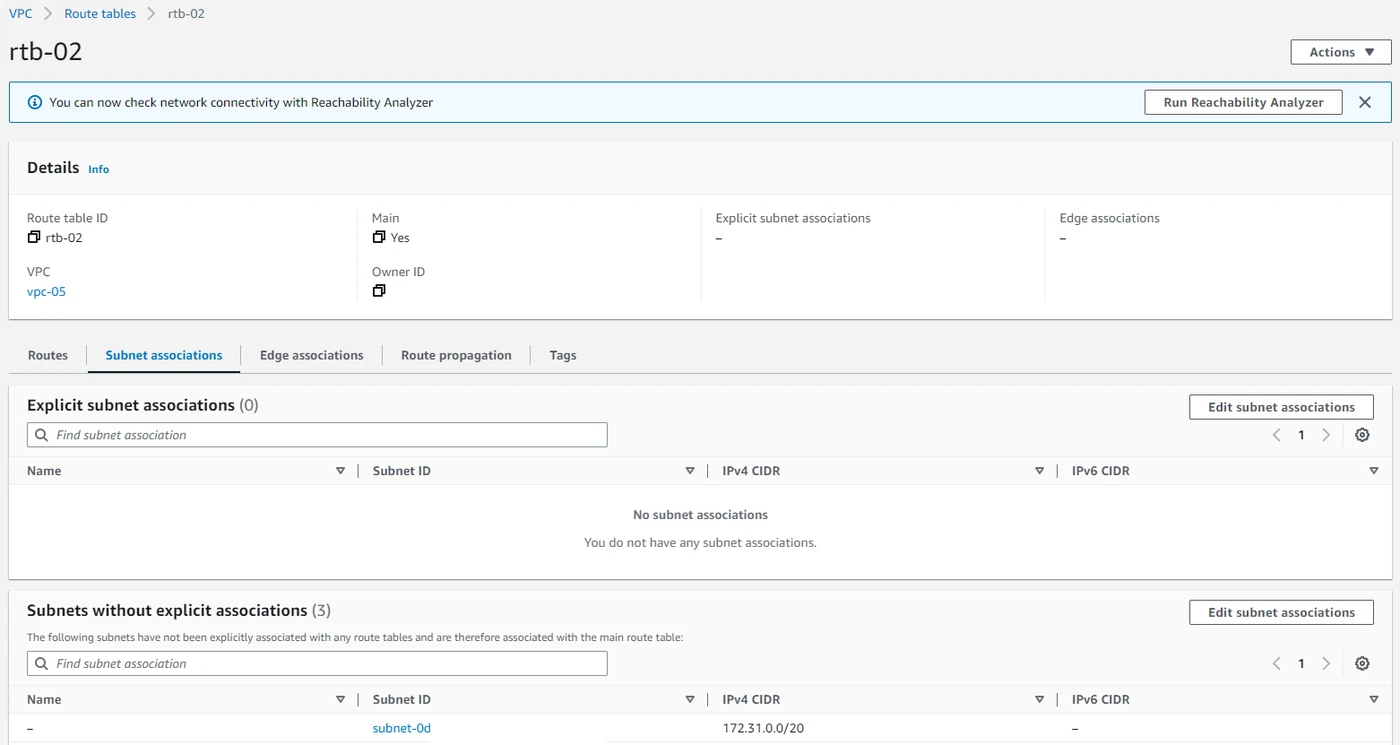
Task: Go to previous page in Subnets without explicit associations
Action: 1277,663
